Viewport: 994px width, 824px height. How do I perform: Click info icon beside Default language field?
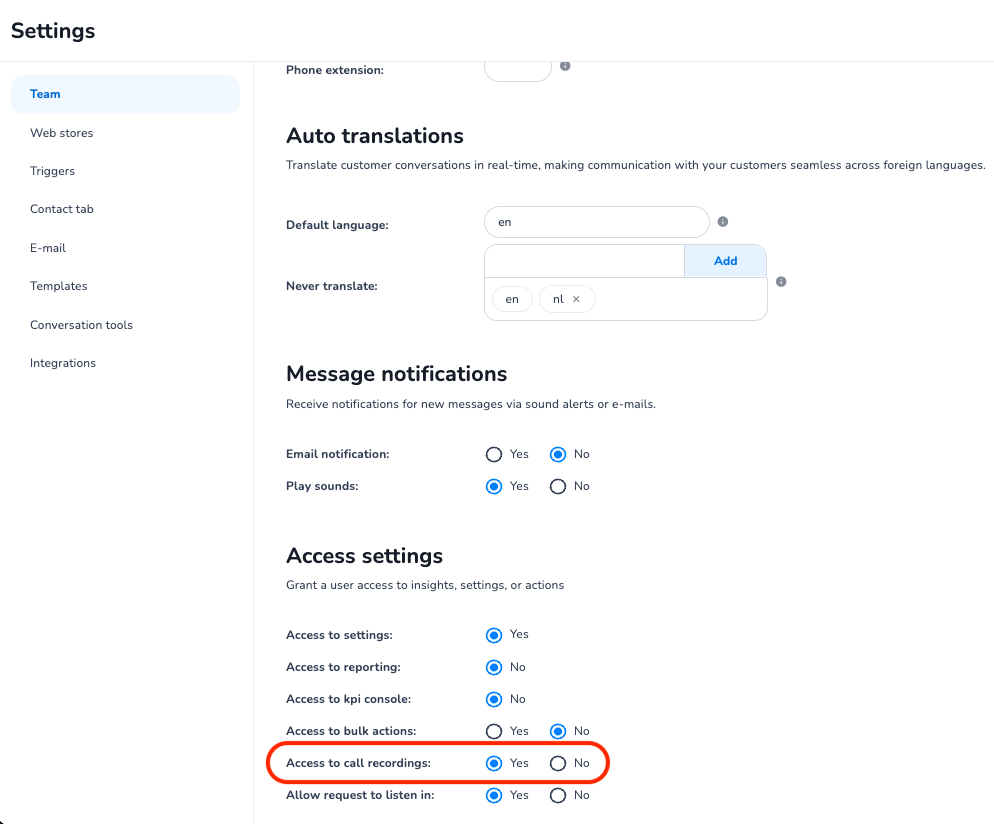[723, 222]
